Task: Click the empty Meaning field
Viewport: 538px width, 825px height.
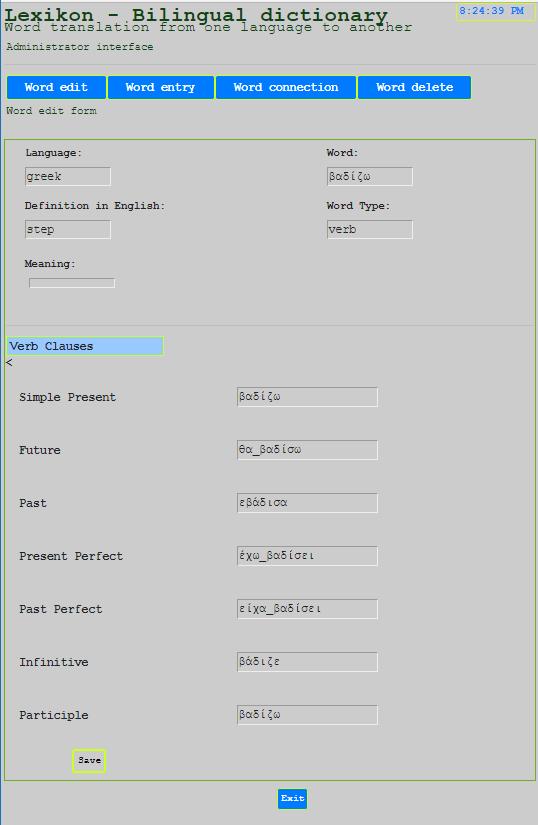Action: point(72,283)
